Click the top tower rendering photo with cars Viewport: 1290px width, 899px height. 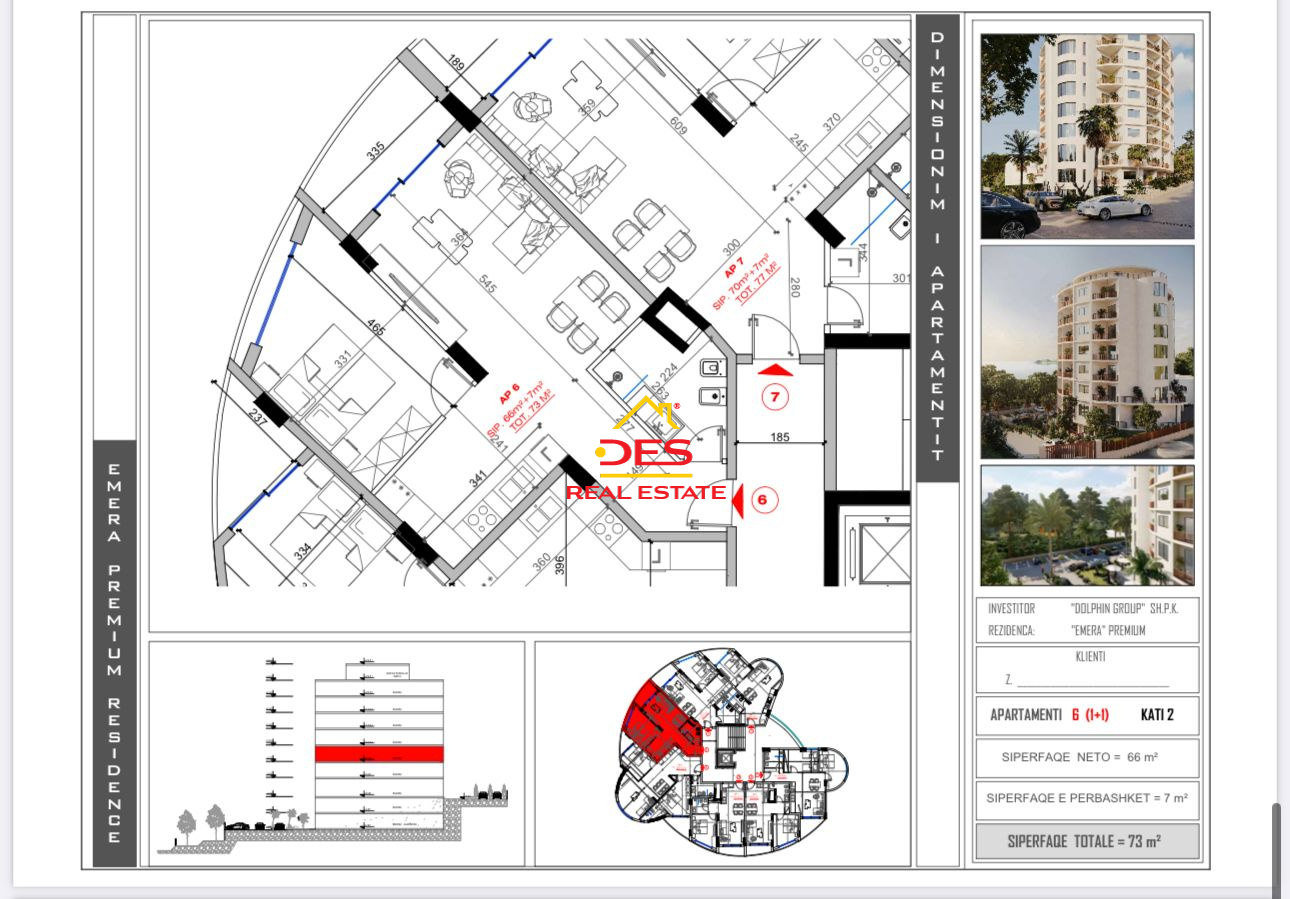tap(1087, 136)
